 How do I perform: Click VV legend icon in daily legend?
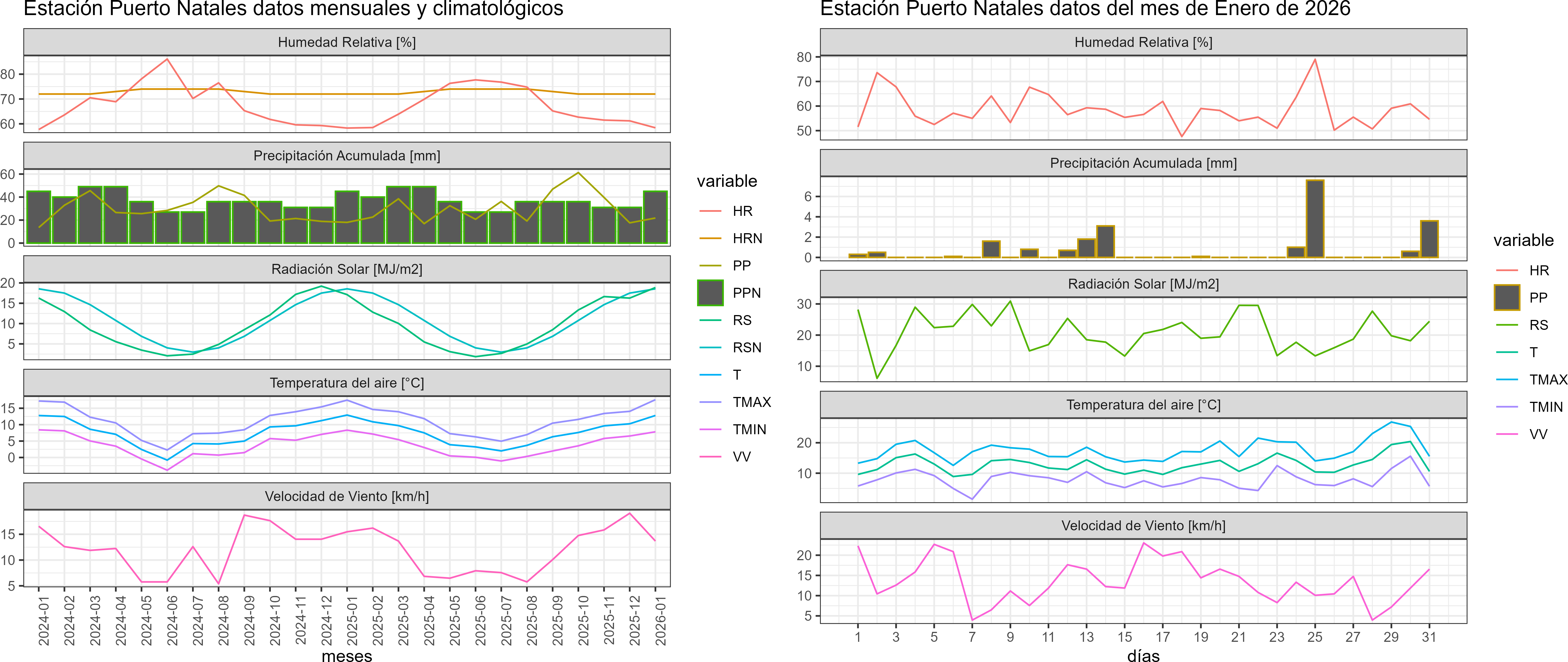pyautogui.click(x=1507, y=435)
